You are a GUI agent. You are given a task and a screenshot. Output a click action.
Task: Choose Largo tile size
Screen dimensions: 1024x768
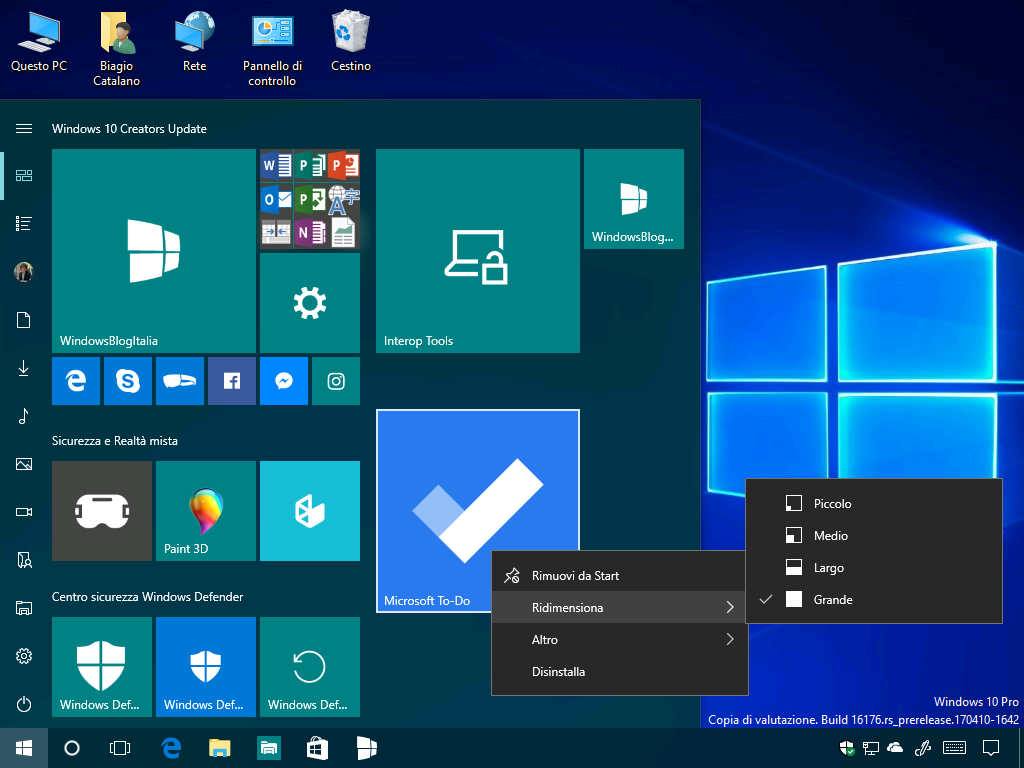point(874,568)
